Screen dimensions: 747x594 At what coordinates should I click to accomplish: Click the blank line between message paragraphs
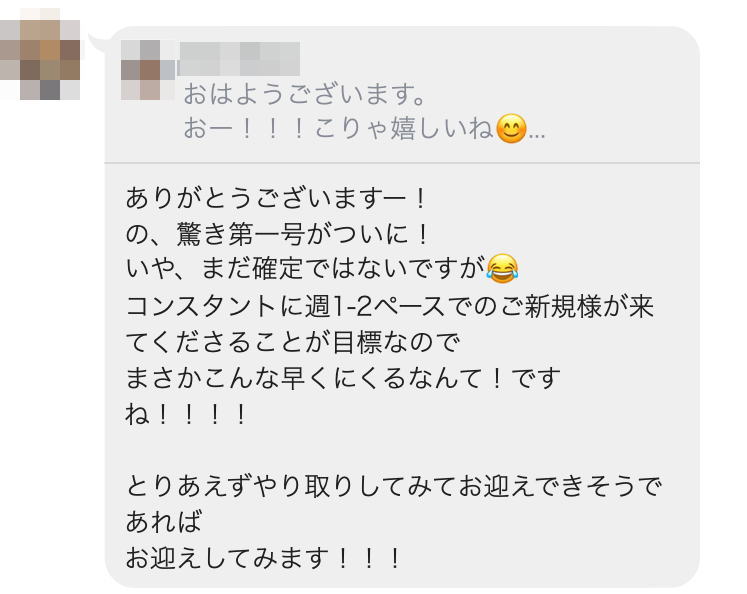pyautogui.click(x=400, y=450)
